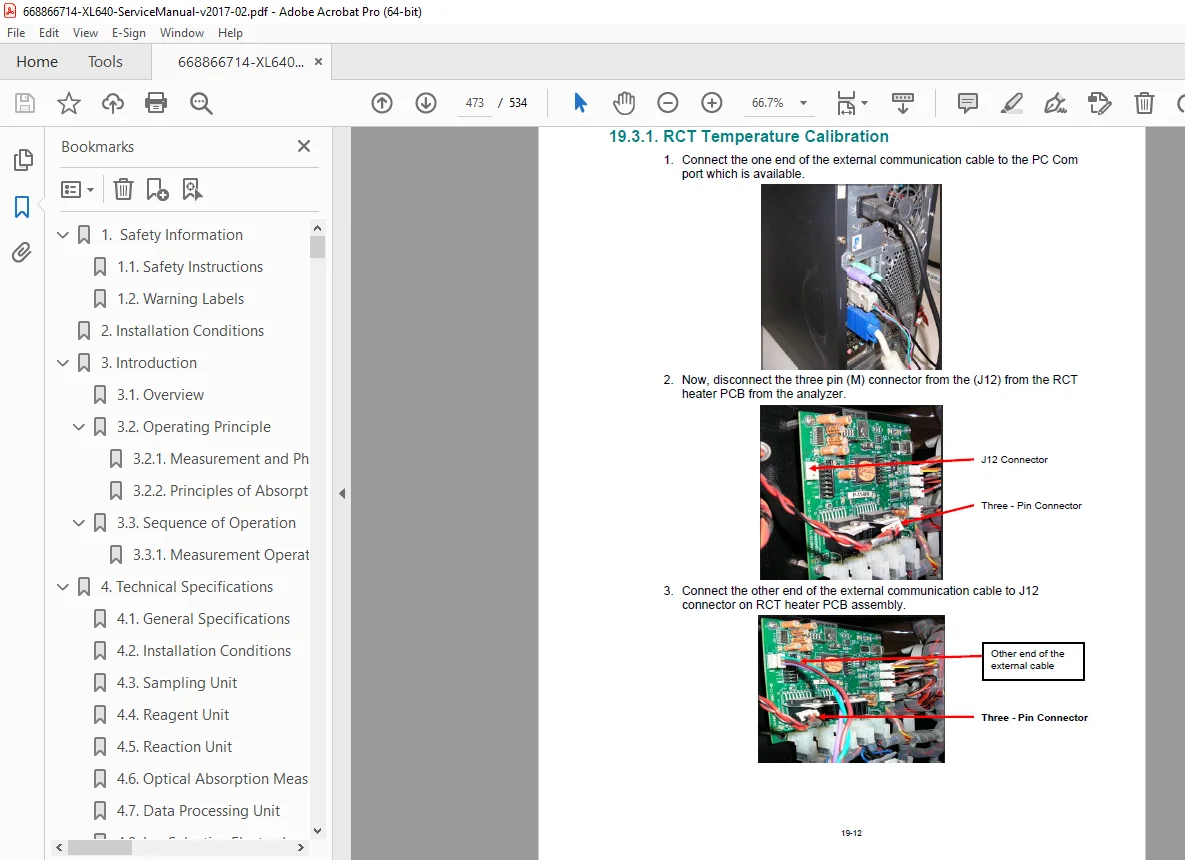The width and height of the screenshot is (1185, 860).
Task: Open bookmark 1.1. Safety Instructions
Action: coord(190,267)
